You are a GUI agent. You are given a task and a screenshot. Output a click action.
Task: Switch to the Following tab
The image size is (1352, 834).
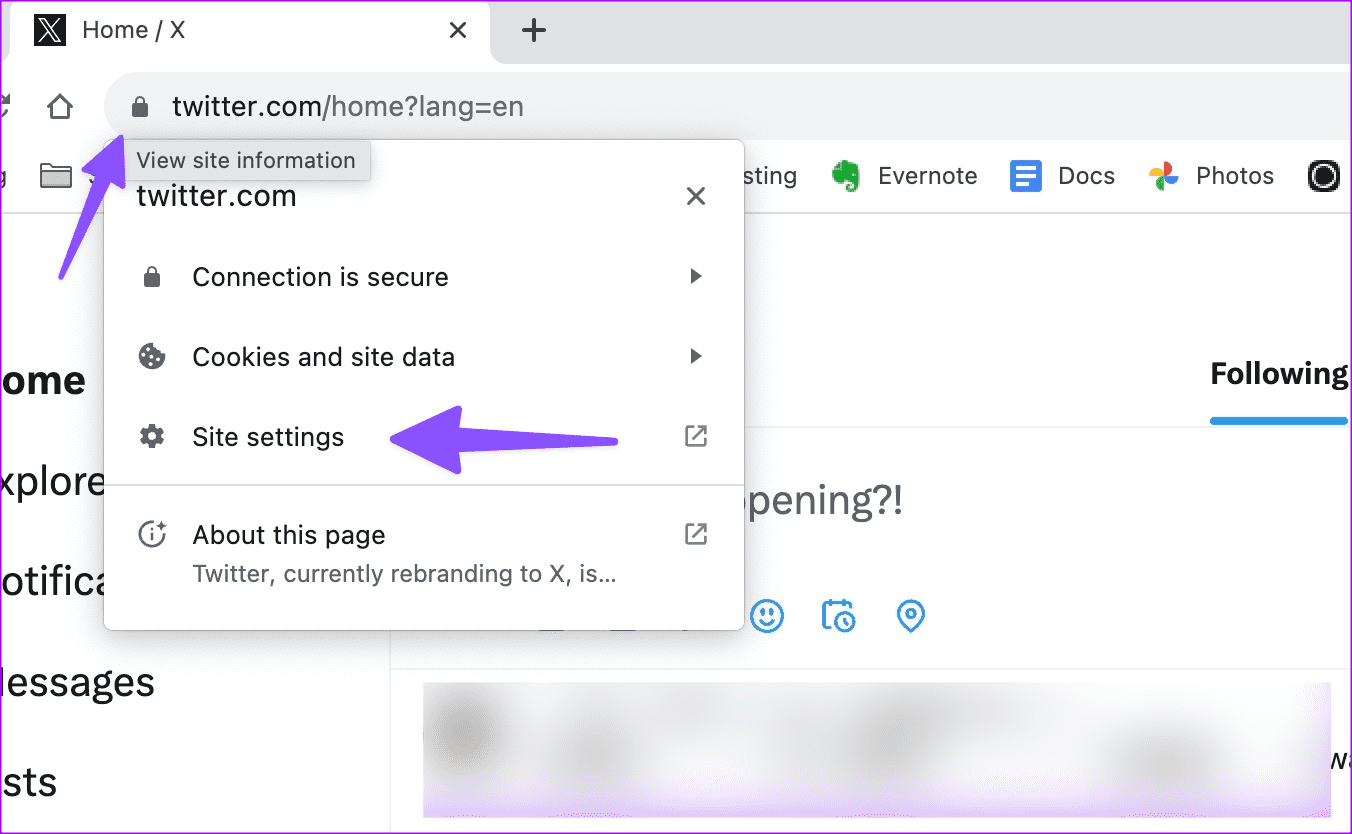(x=1279, y=374)
